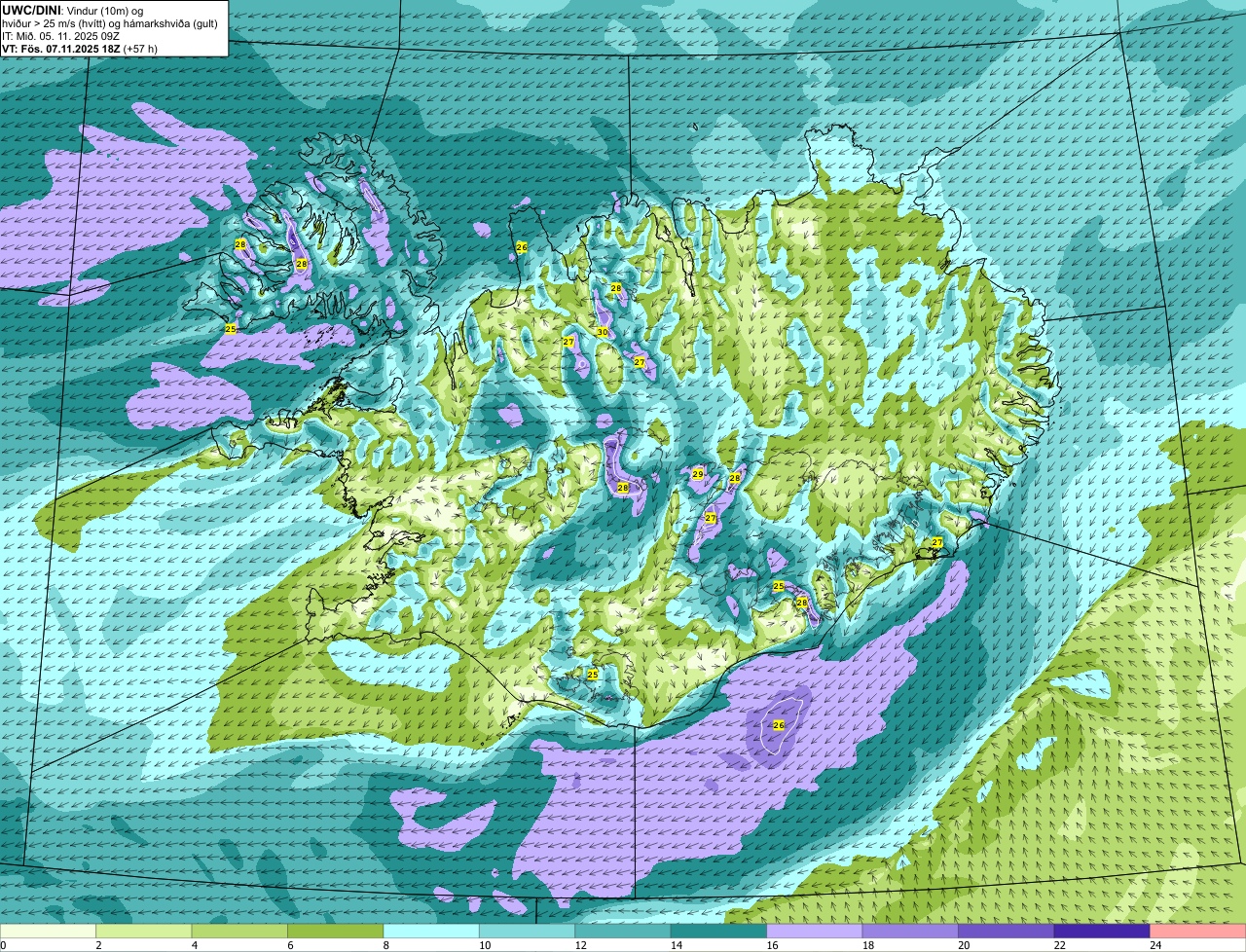Click the 25 gust label near the south coast glacier
Viewport: 1246px width, 952px height.
pos(593,674)
